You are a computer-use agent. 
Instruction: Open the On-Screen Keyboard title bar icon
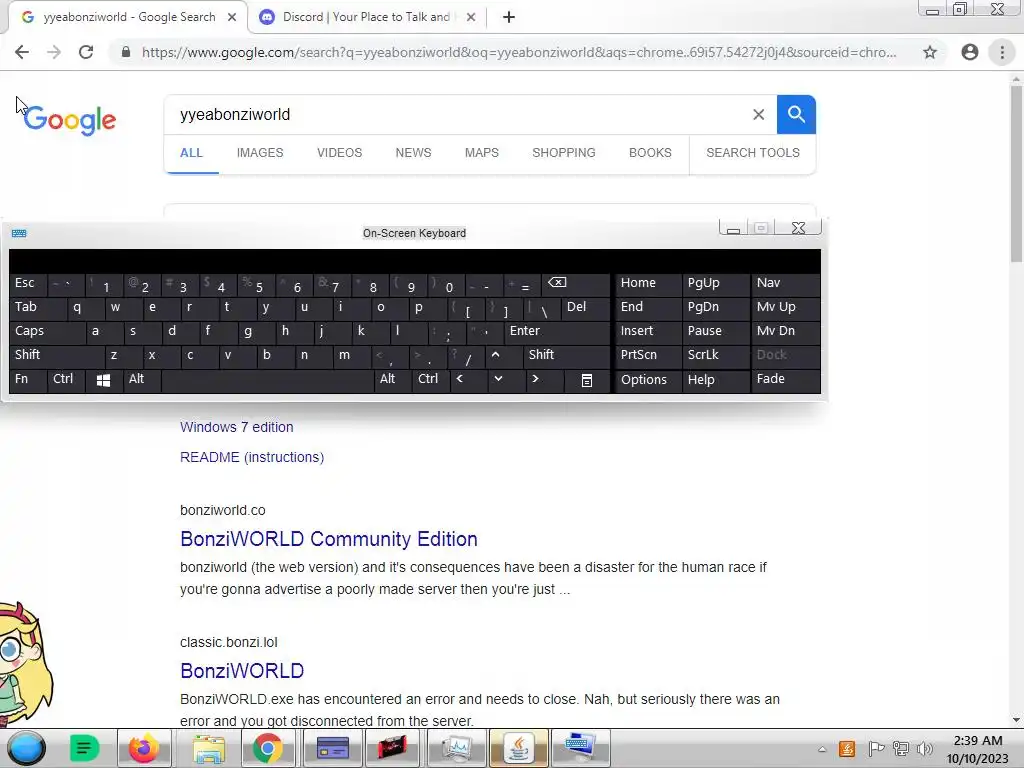[19, 234]
